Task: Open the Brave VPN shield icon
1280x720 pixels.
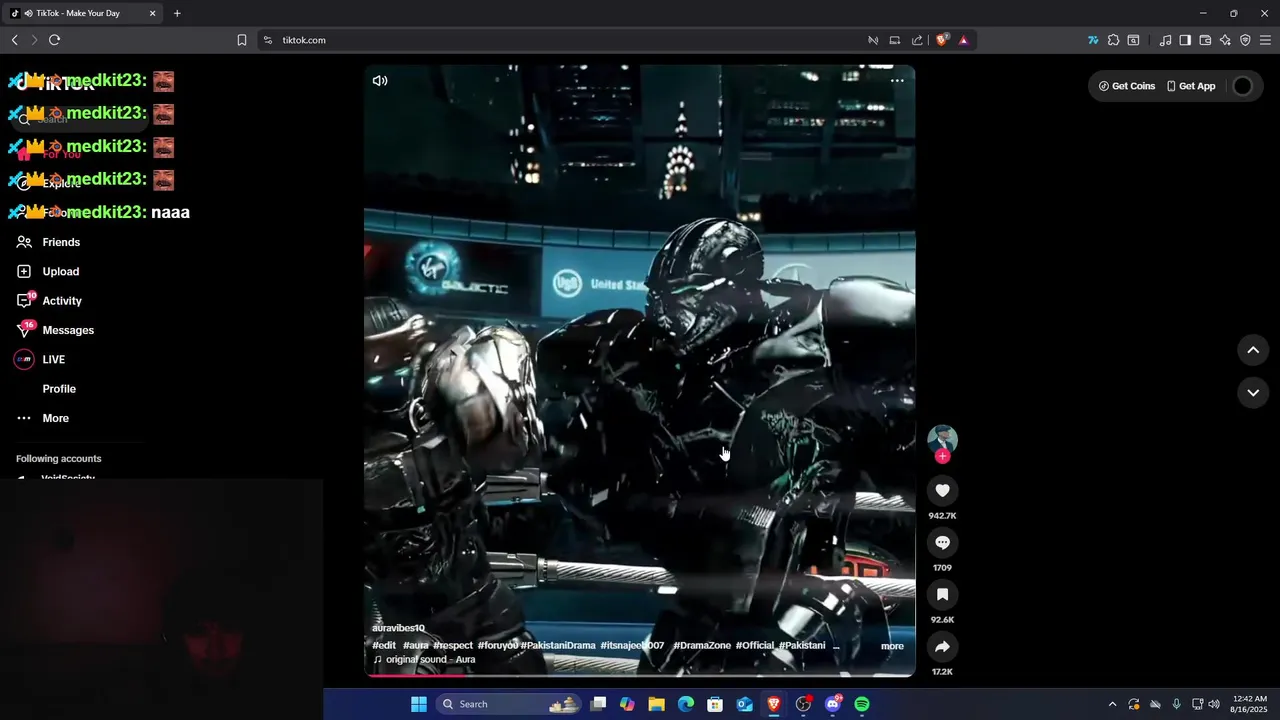Action: click(1245, 40)
